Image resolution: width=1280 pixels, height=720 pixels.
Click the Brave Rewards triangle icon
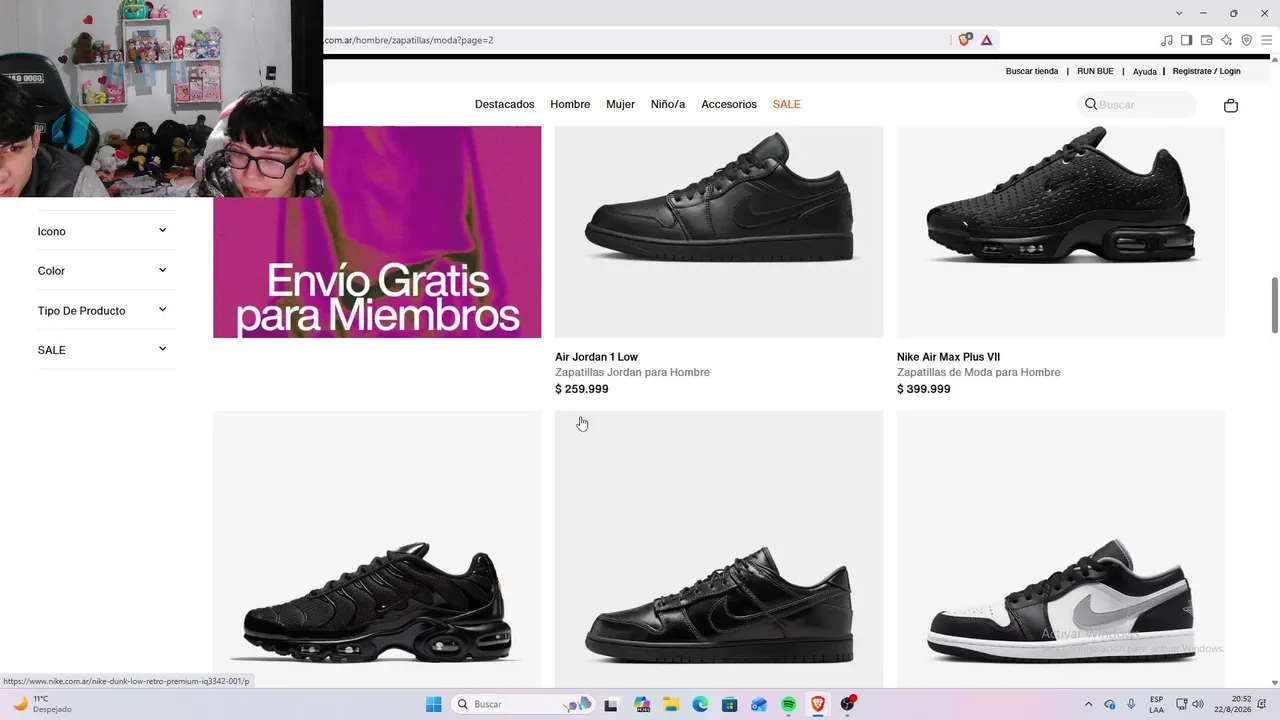(x=986, y=40)
